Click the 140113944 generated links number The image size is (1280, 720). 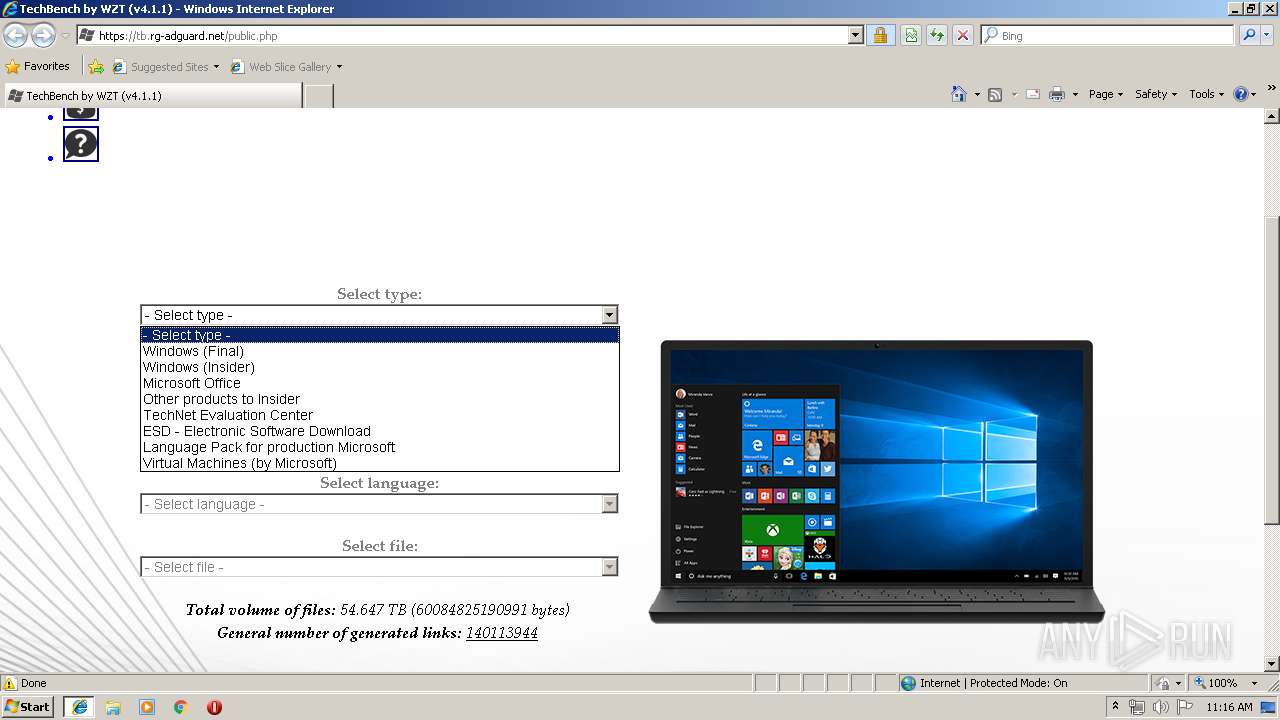pyautogui.click(x=502, y=633)
